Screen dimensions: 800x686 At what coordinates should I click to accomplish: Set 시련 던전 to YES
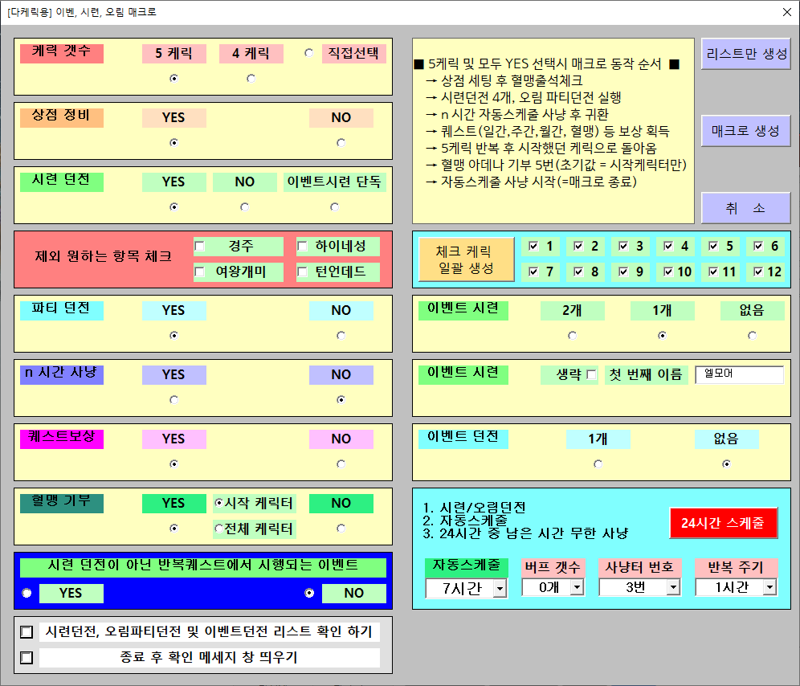[174, 207]
